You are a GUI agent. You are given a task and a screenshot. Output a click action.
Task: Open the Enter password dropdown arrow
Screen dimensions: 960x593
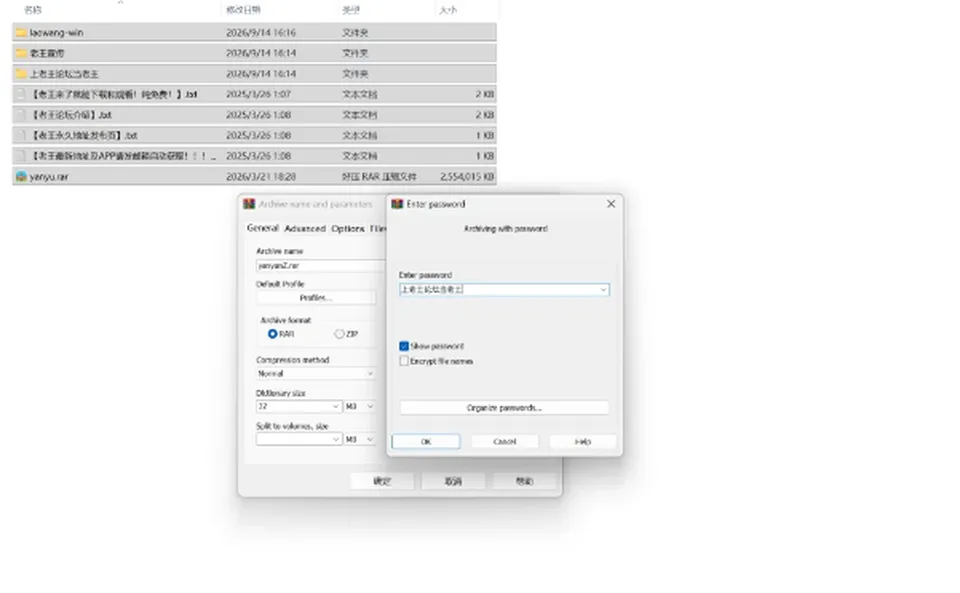pos(603,289)
